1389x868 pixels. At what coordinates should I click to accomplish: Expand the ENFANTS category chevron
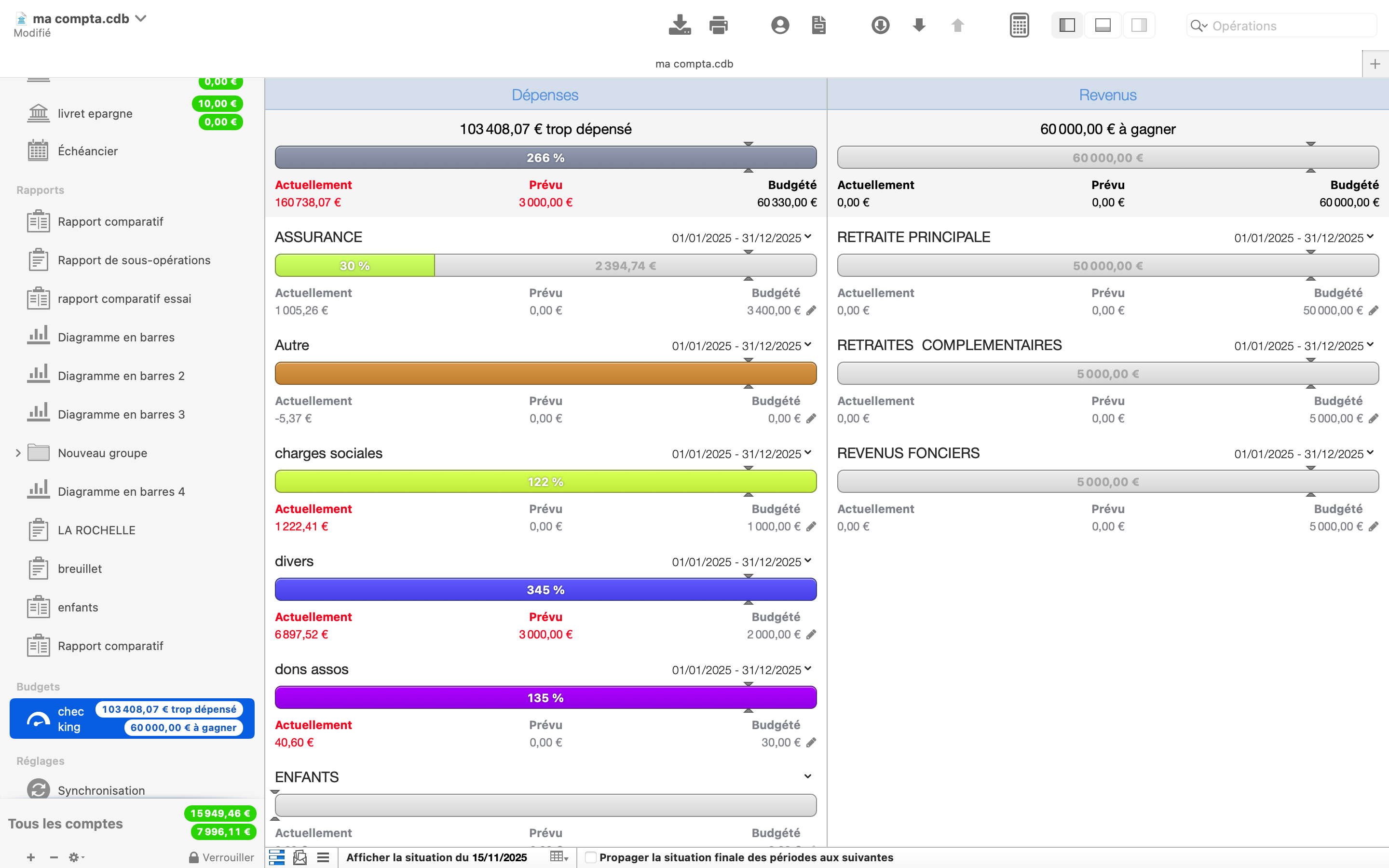point(807,776)
